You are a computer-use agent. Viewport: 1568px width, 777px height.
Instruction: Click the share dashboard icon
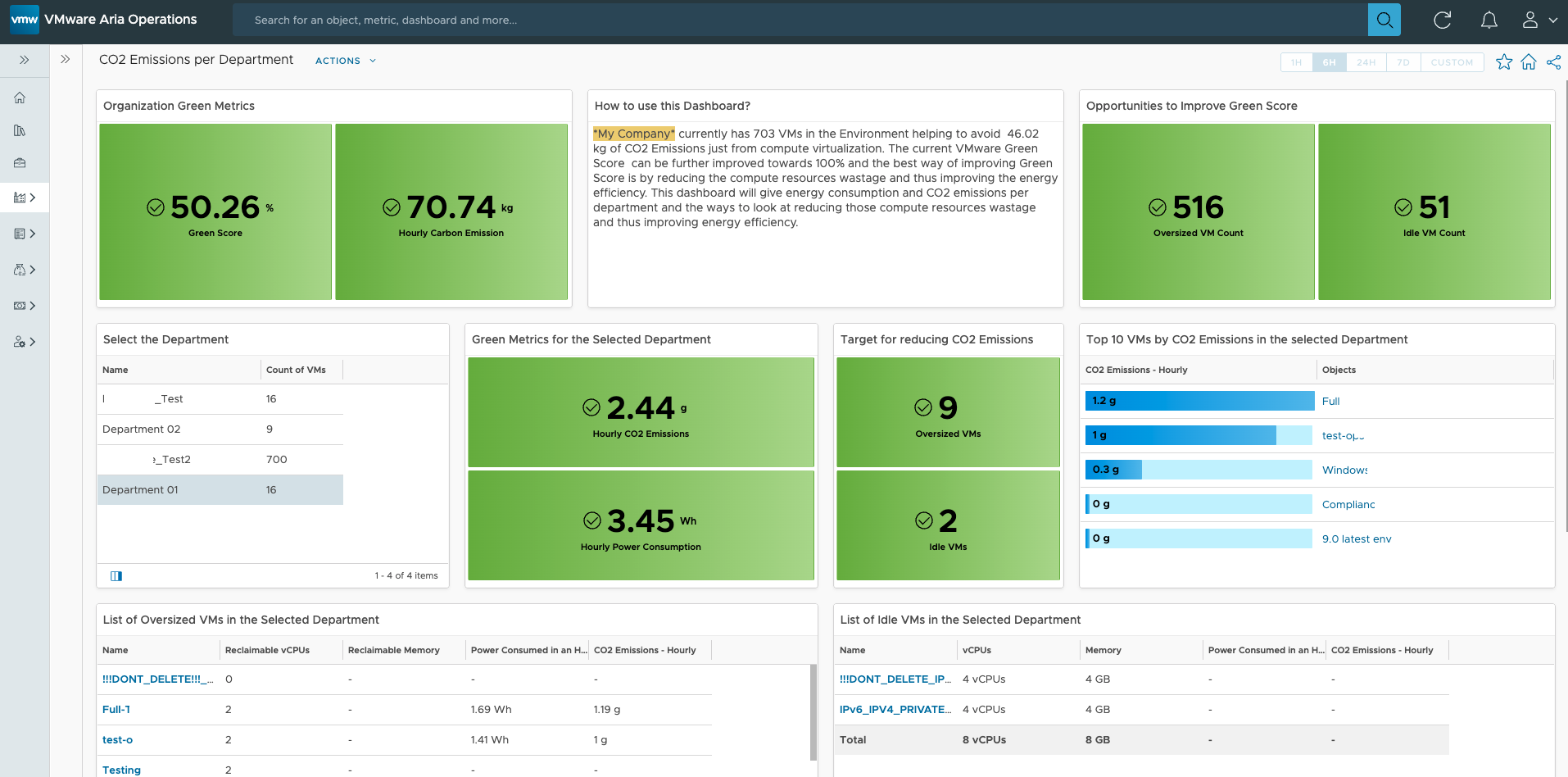1553,62
